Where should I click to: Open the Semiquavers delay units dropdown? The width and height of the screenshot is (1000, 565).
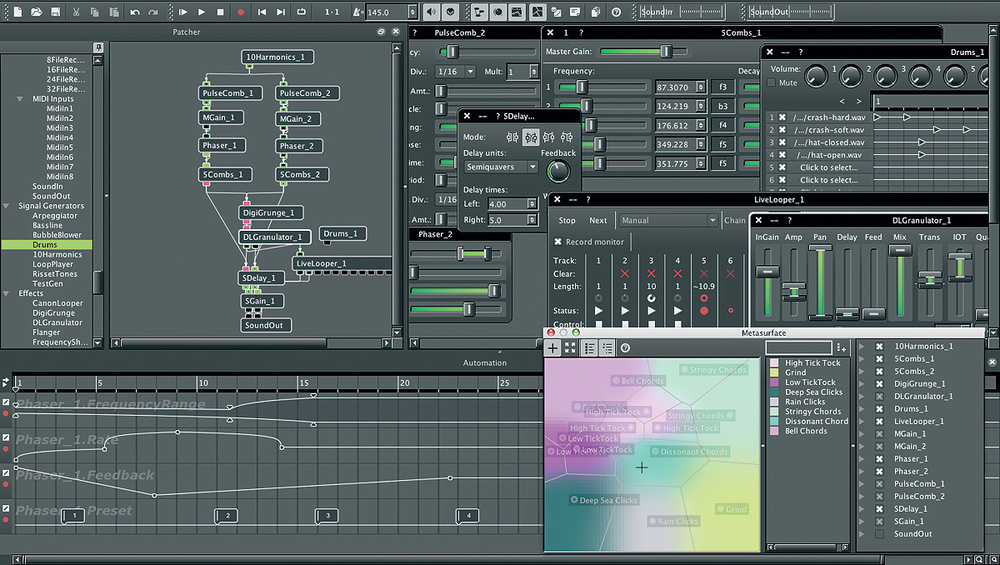click(501, 166)
